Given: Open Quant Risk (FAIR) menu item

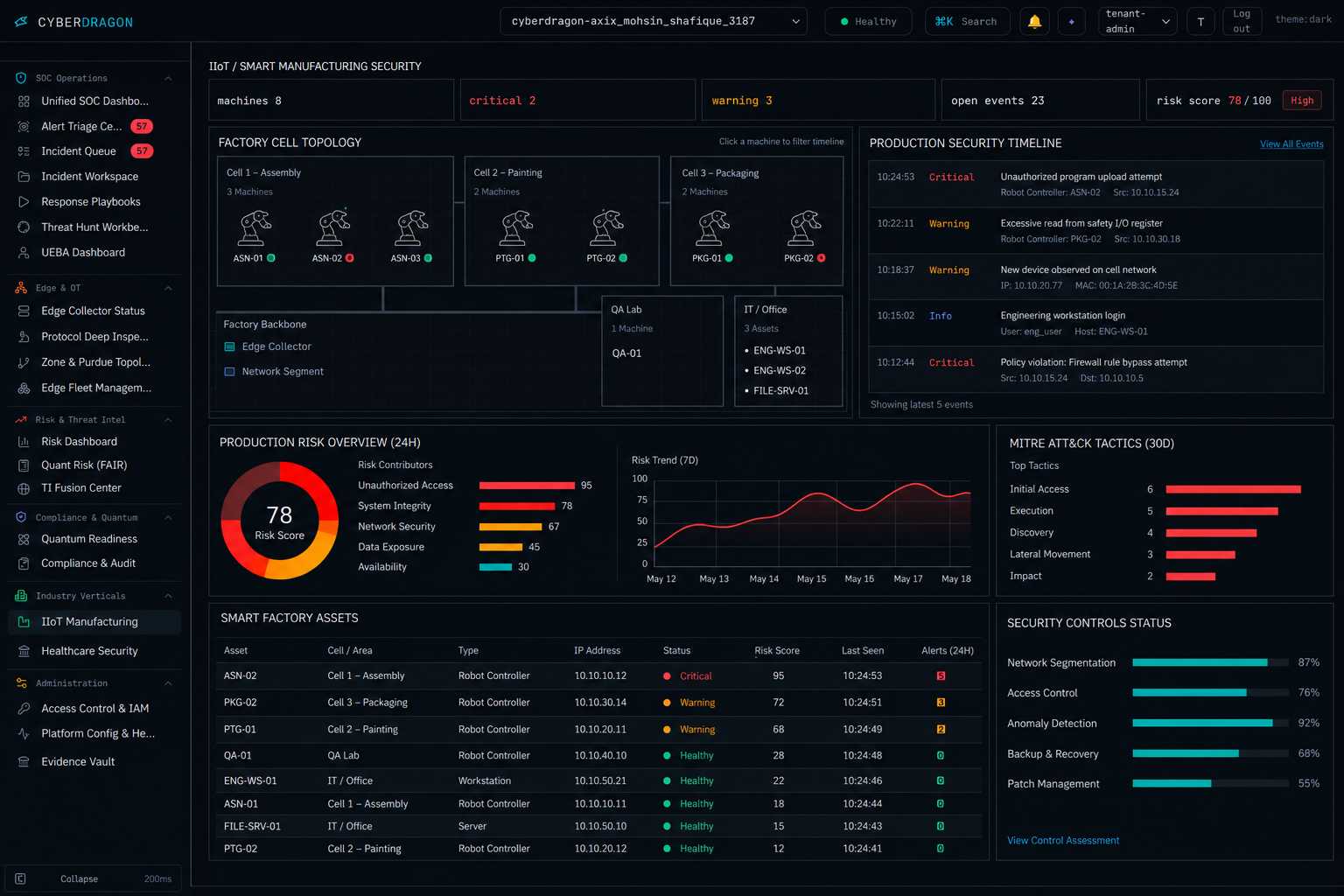Looking at the screenshot, I should coord(94,465).
